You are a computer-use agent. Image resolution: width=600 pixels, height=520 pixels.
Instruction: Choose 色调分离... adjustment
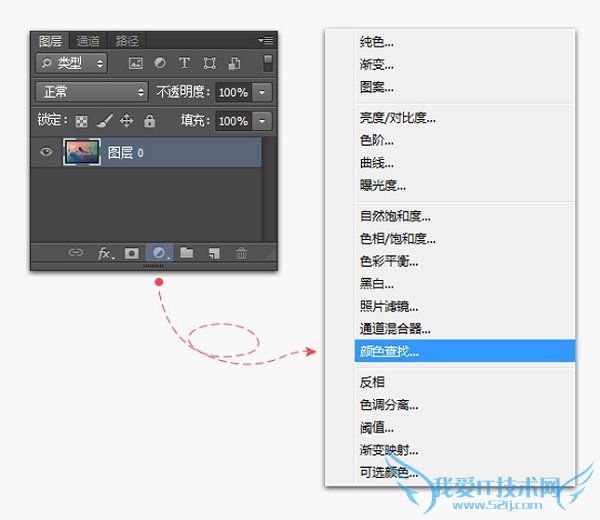click(465, 404)
